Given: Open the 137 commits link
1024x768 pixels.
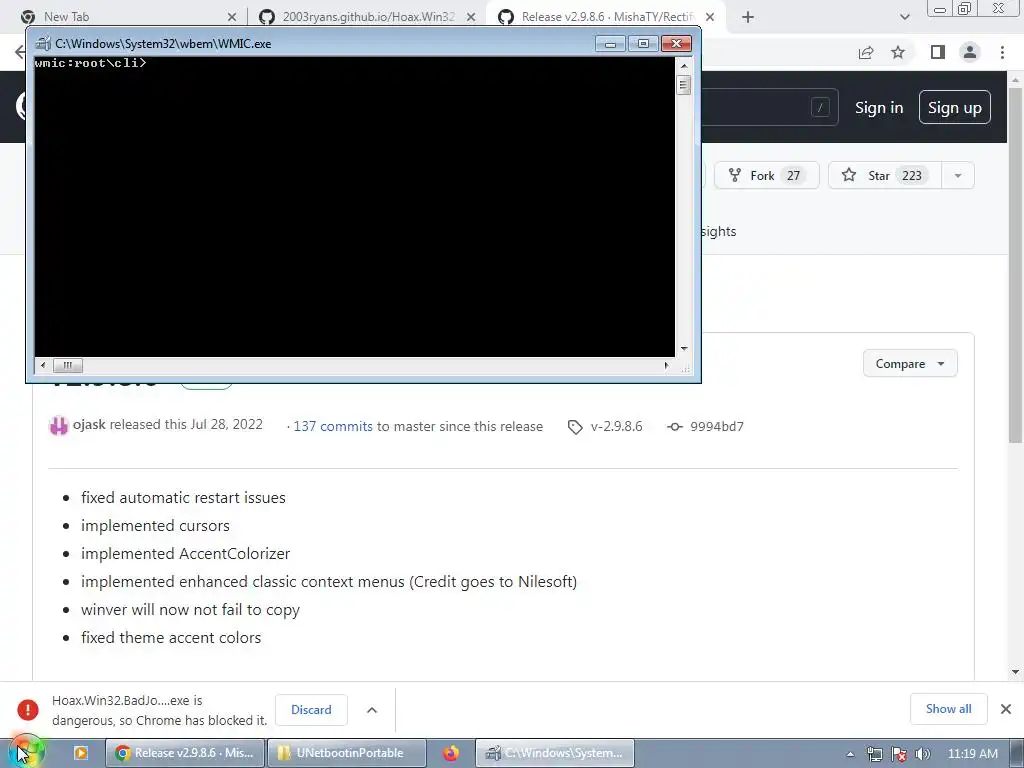Looking at the screenshot, I should pyautogui.click(x=333, y=426).
